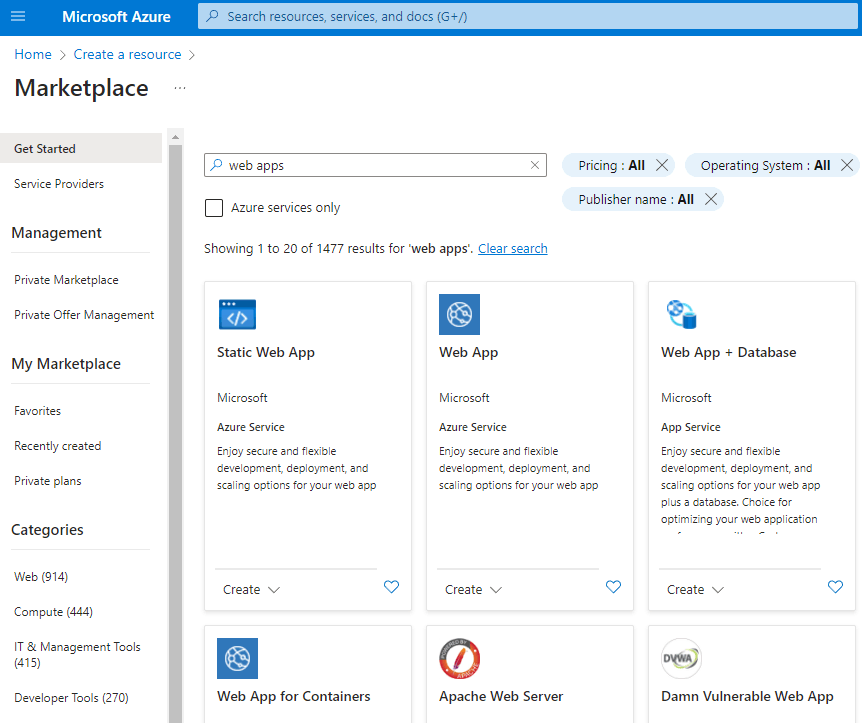Image resolution: width=862 pixels, height=723 pixels.
Task: Open Web App for Containers title
Action: (294, 697)
